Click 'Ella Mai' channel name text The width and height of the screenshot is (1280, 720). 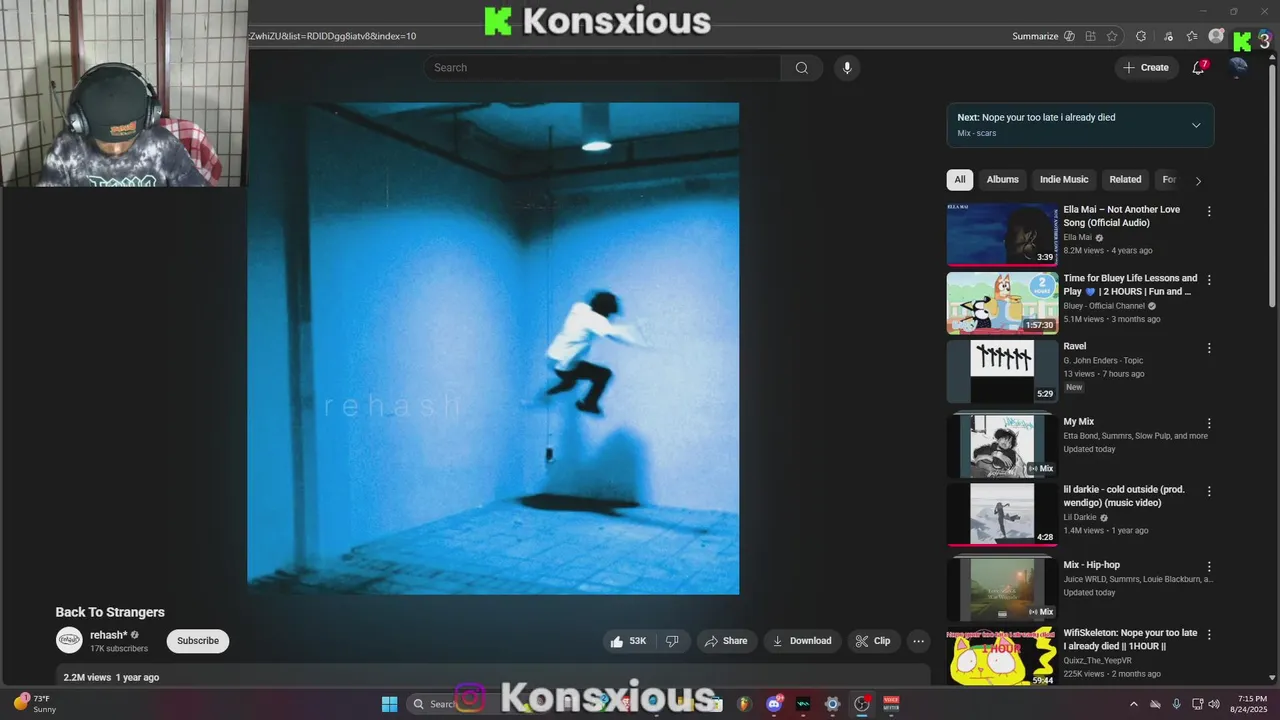point(1077,237)
